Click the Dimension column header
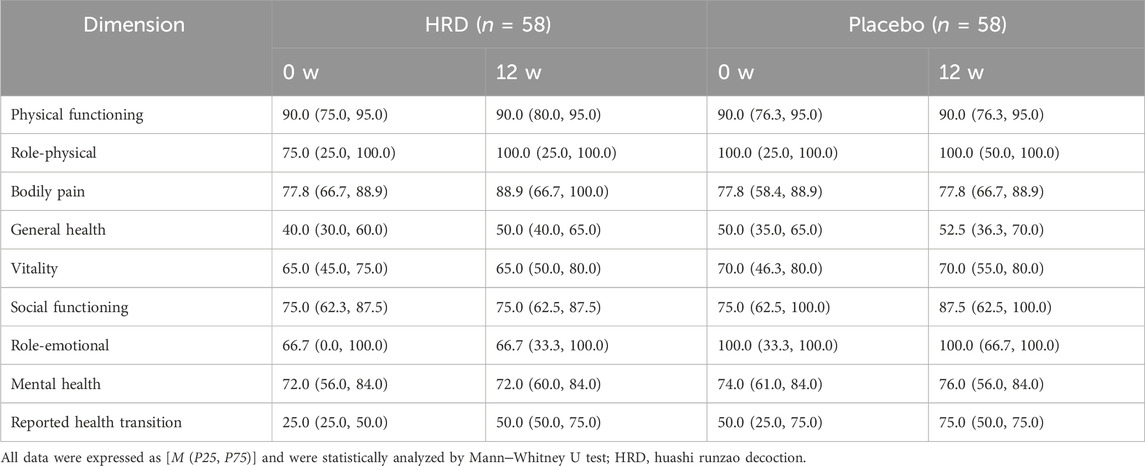 [134, 25]
